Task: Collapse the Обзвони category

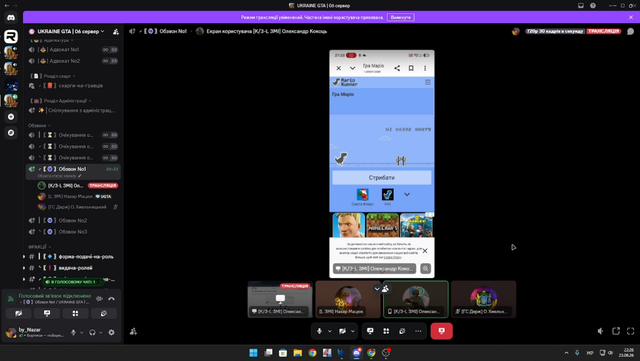Action: [x=39, y=125]
